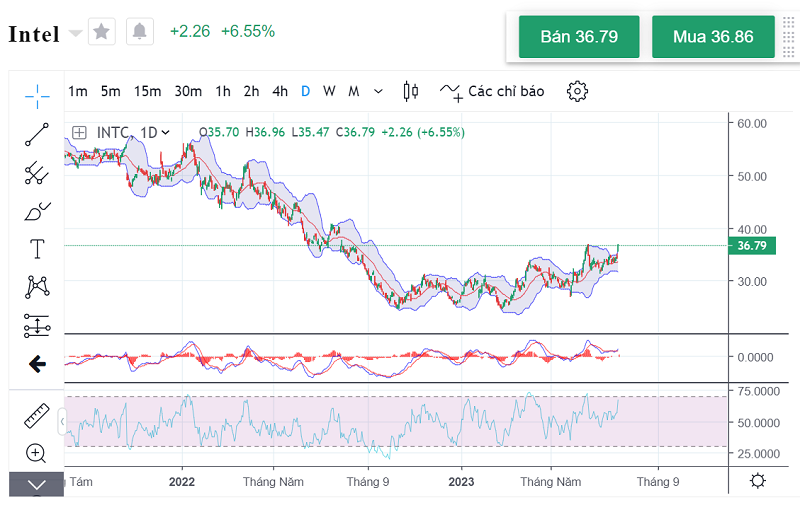Click the 36.79 current price label on axis

[751, 246]
